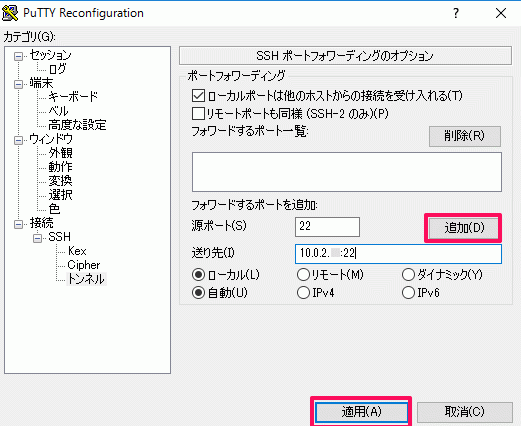Enable リモートポートも同様 (SSH-2 のみ) checkbox
The height and width of the screenshot is (426, 521).
point(198,114)
